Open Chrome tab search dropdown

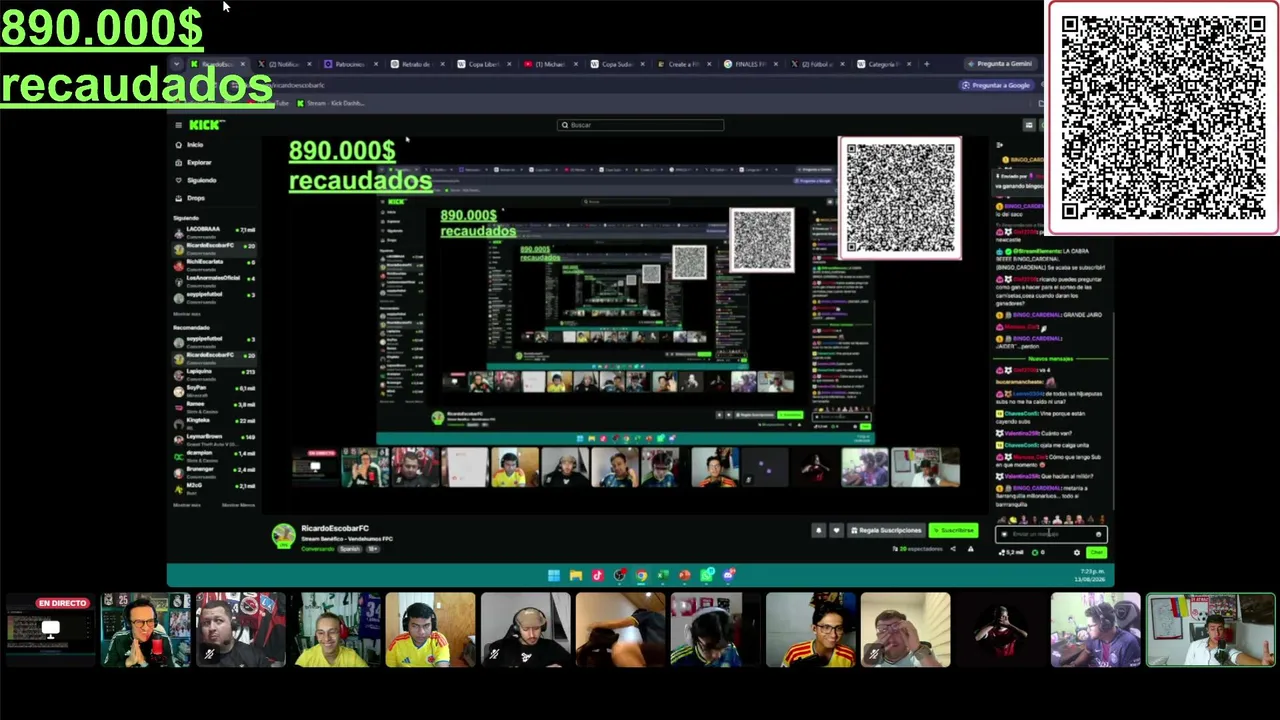coord(177,64)
